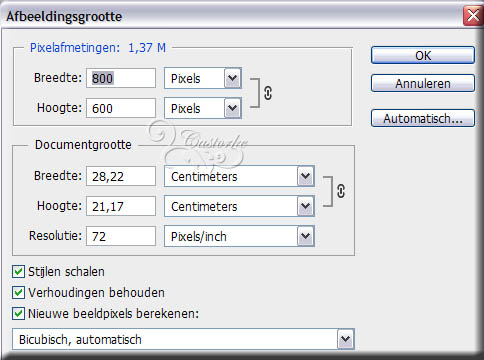Toggle the Stijlen schalen checkbox
The image size is (484, 360).
pyautogui.click(x=18, y=272)
